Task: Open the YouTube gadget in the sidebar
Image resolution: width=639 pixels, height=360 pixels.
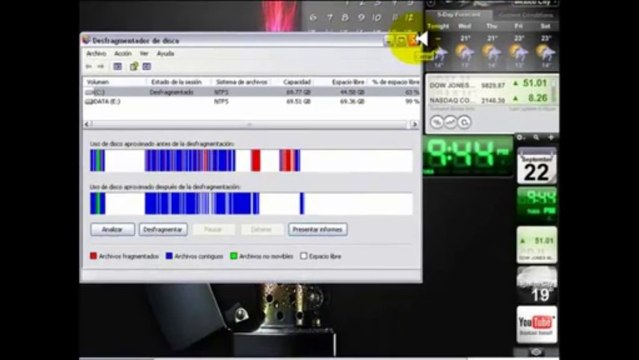Action: click(537, 325)
